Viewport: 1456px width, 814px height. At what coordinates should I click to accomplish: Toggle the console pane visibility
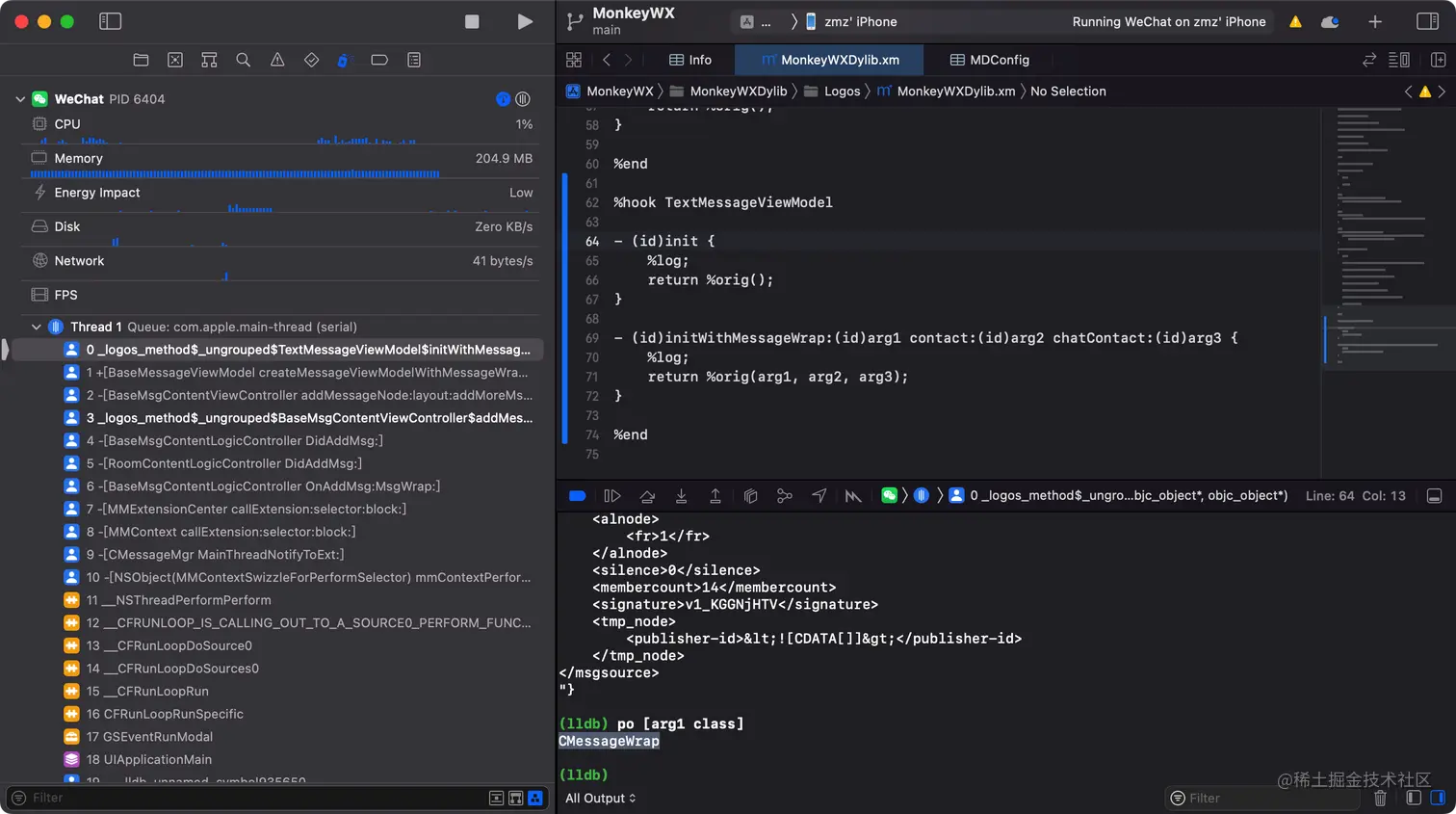point(1438,798)
